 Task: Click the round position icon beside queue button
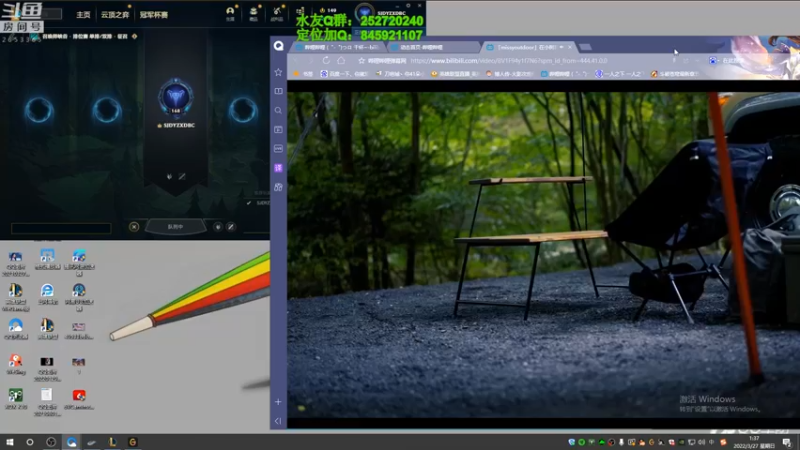click(x=218, y=227)
